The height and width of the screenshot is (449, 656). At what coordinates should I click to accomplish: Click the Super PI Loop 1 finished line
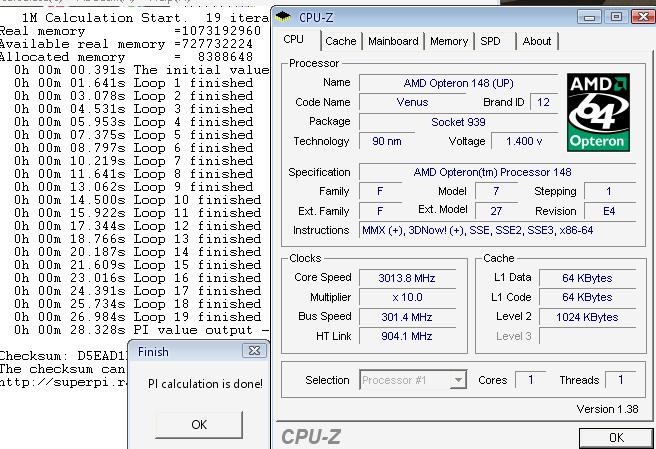click(133, 83)
